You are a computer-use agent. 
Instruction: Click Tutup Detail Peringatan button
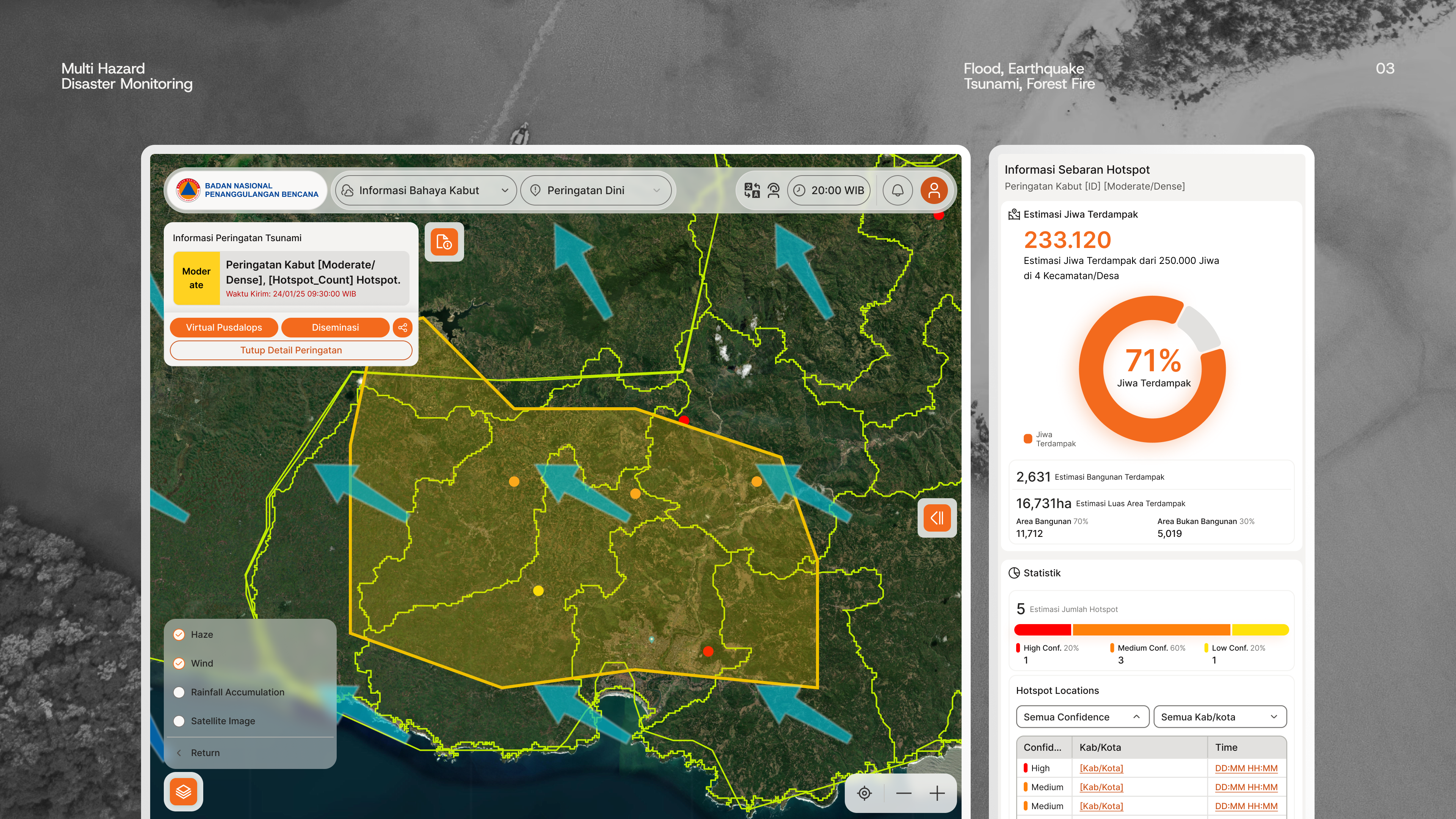290,350
